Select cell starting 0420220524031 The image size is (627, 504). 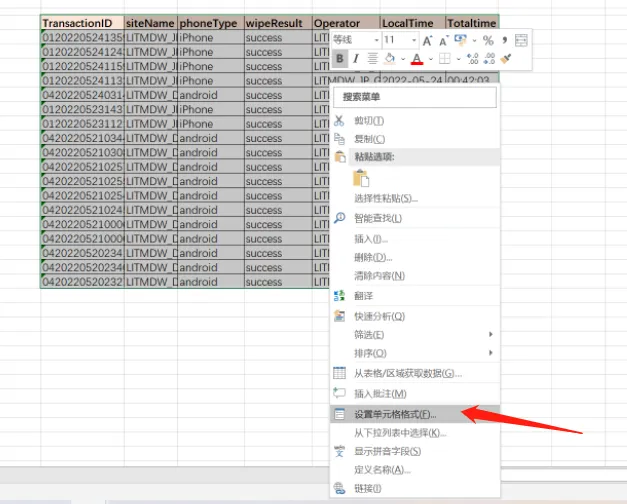[82, 95]
